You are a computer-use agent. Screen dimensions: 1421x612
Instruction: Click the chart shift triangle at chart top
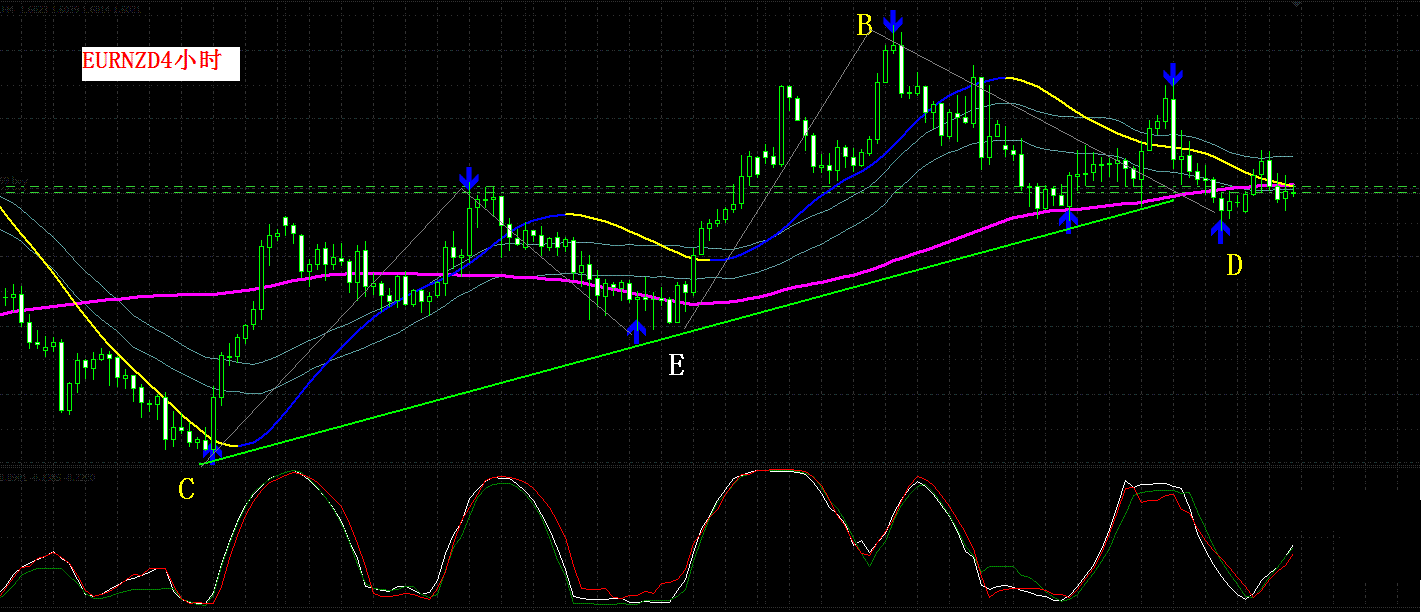click(x=1298, y=5)
